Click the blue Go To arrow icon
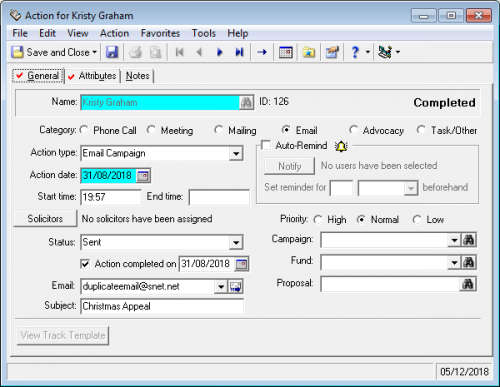 [x=262, y=52]
